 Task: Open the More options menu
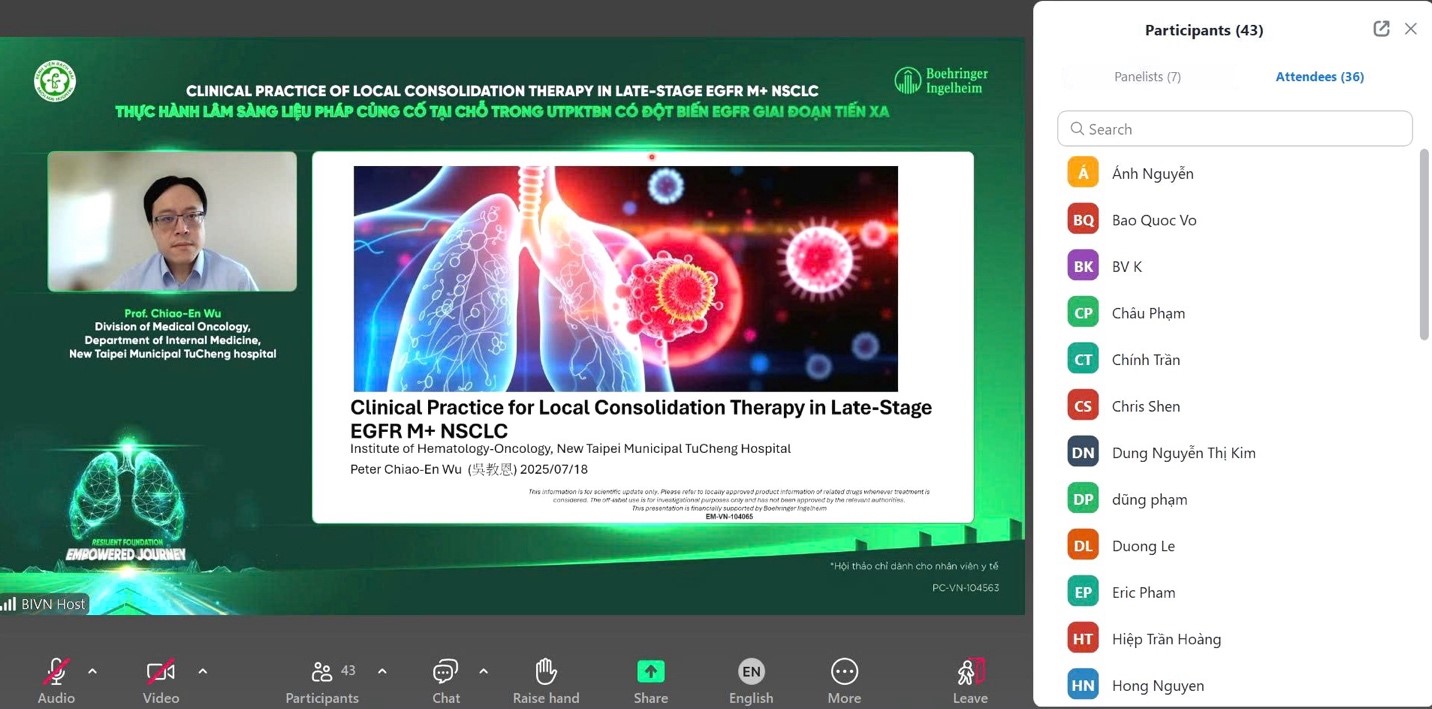(844, 672)
